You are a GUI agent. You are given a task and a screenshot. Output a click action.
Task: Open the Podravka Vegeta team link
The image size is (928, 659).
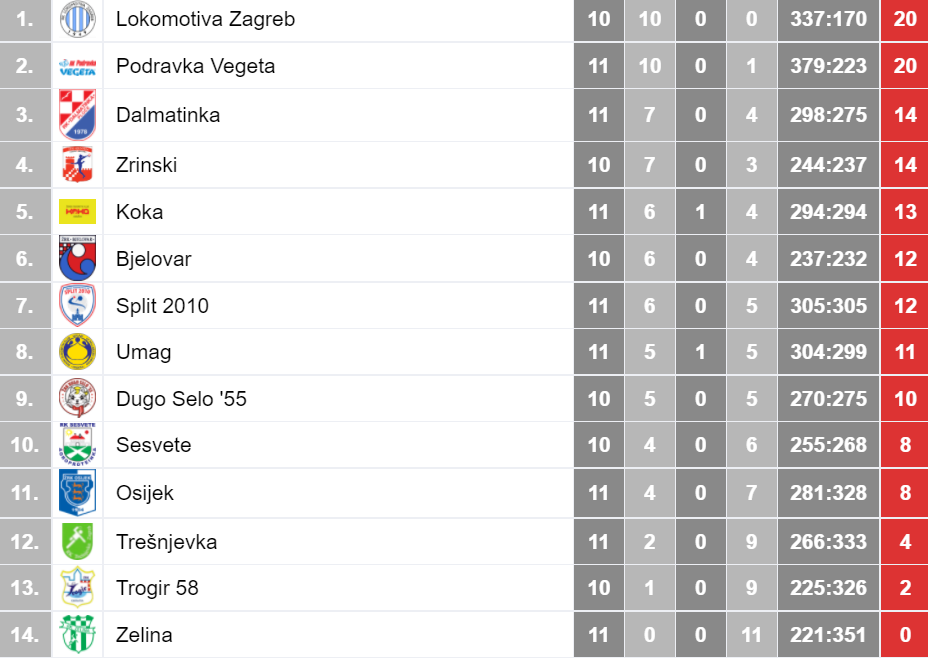click(x=195, y=66)
